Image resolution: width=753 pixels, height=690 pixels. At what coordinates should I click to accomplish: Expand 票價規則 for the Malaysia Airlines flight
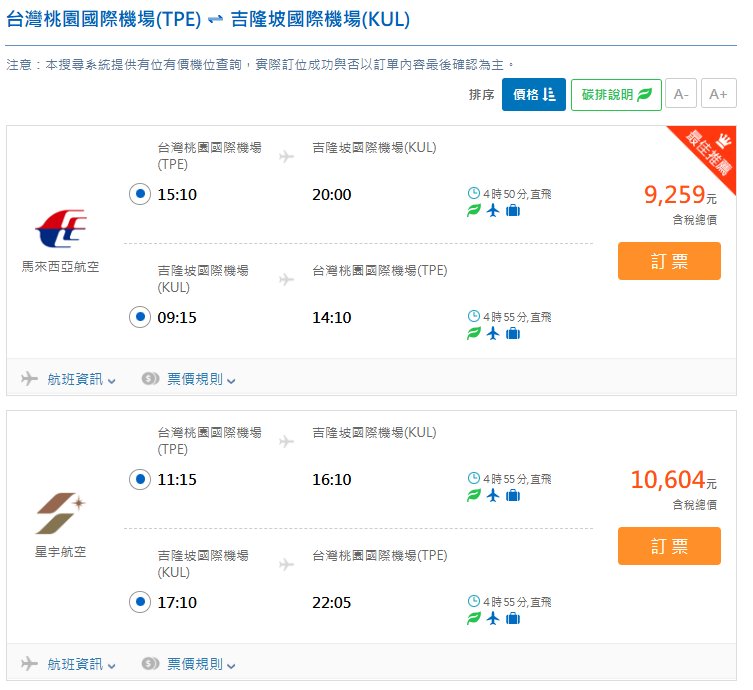(x=190, y=379)
